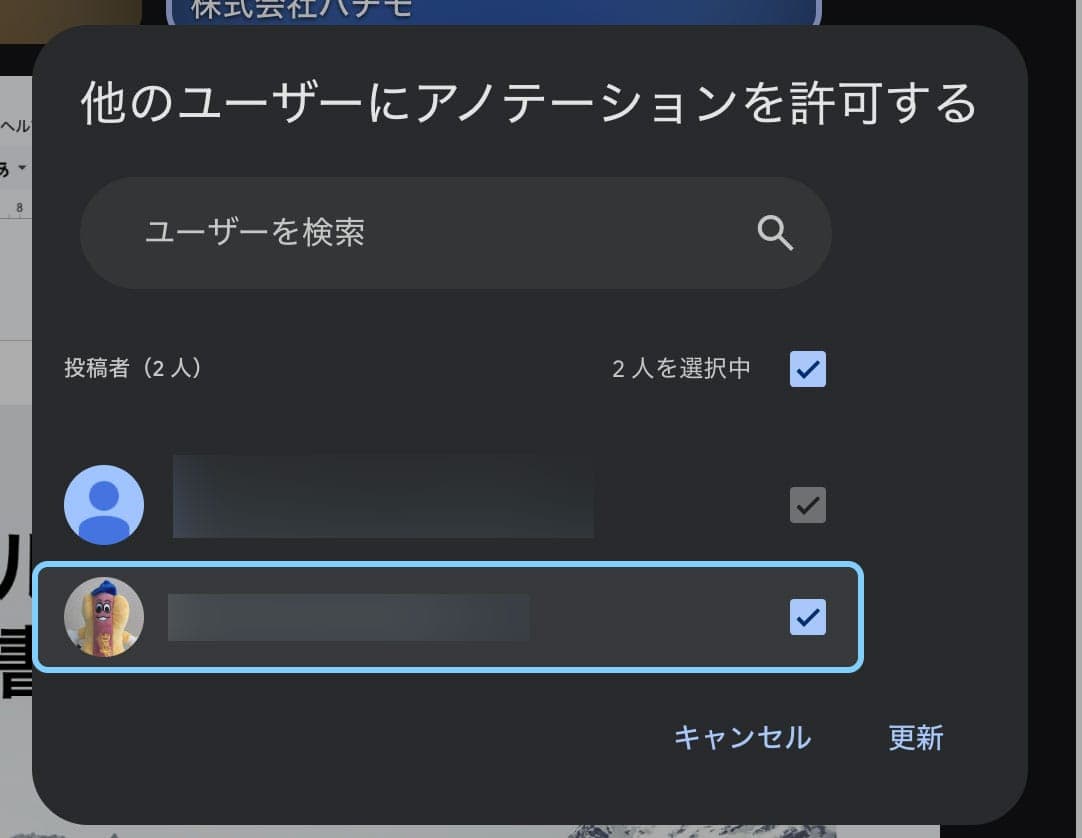The image size is (1082, 838).
Task: Click the hot dog mascot avatar
Action: (x=104, y=617)
